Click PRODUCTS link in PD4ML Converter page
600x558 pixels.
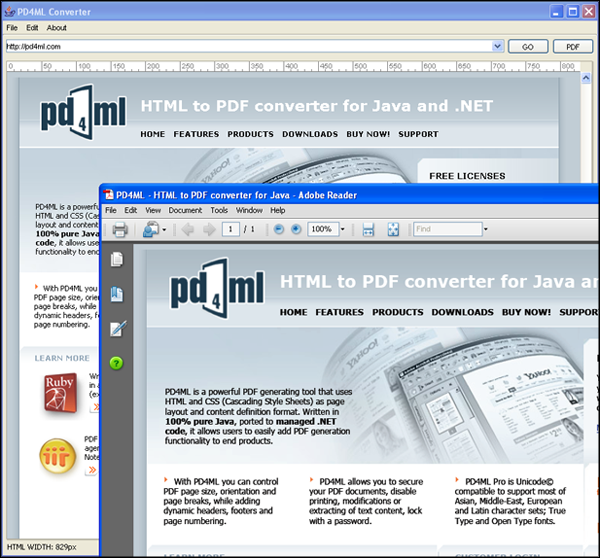tap(251, 134)
